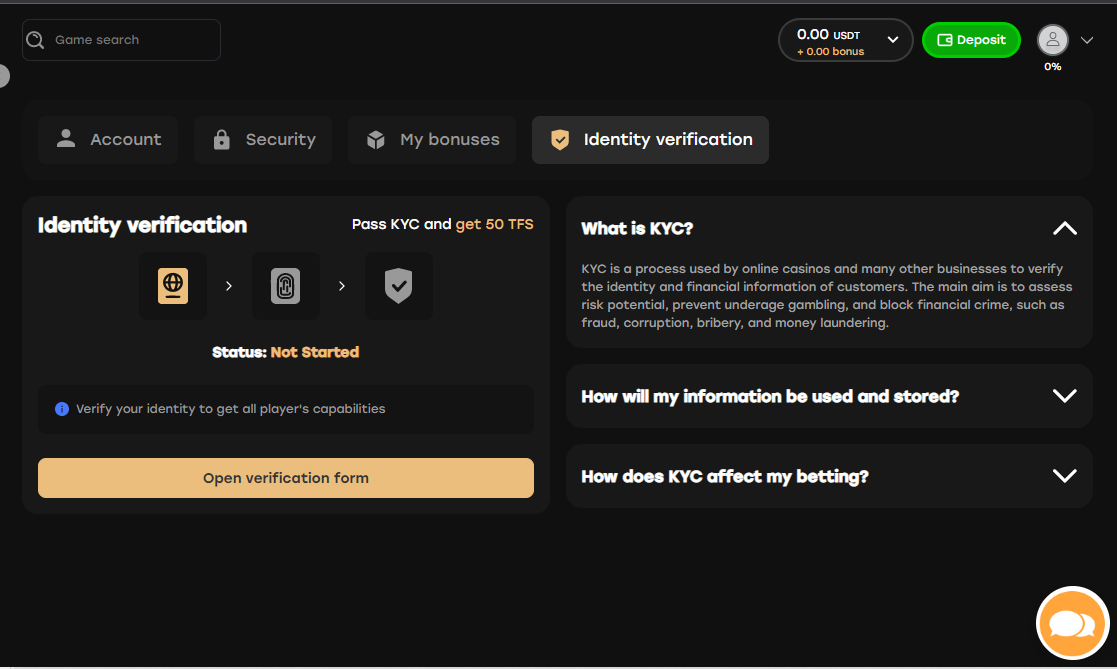Switch to the Security tab

[x=263, y=140]
